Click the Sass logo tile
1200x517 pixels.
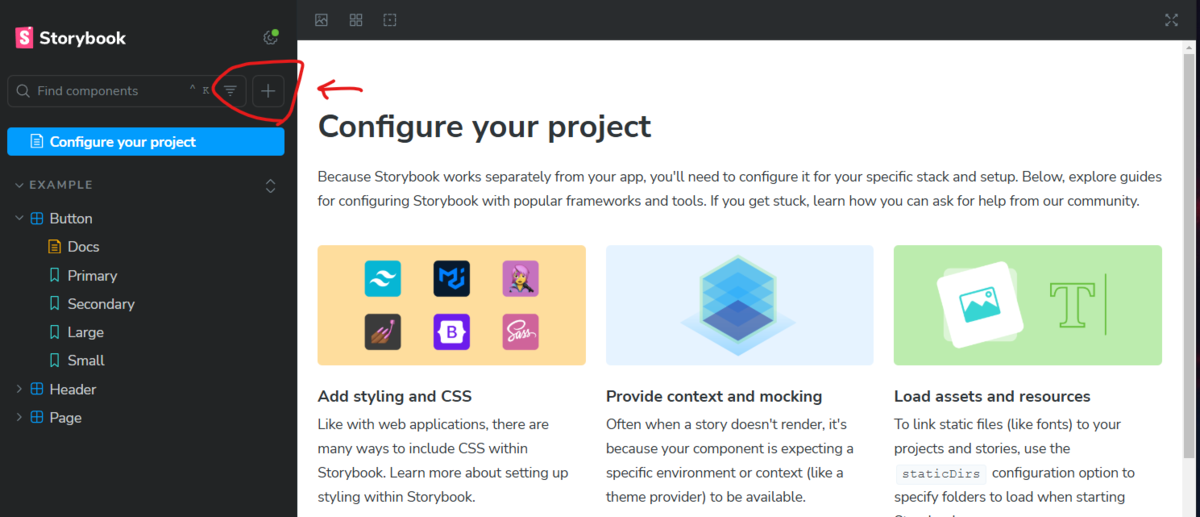point(520,331)
